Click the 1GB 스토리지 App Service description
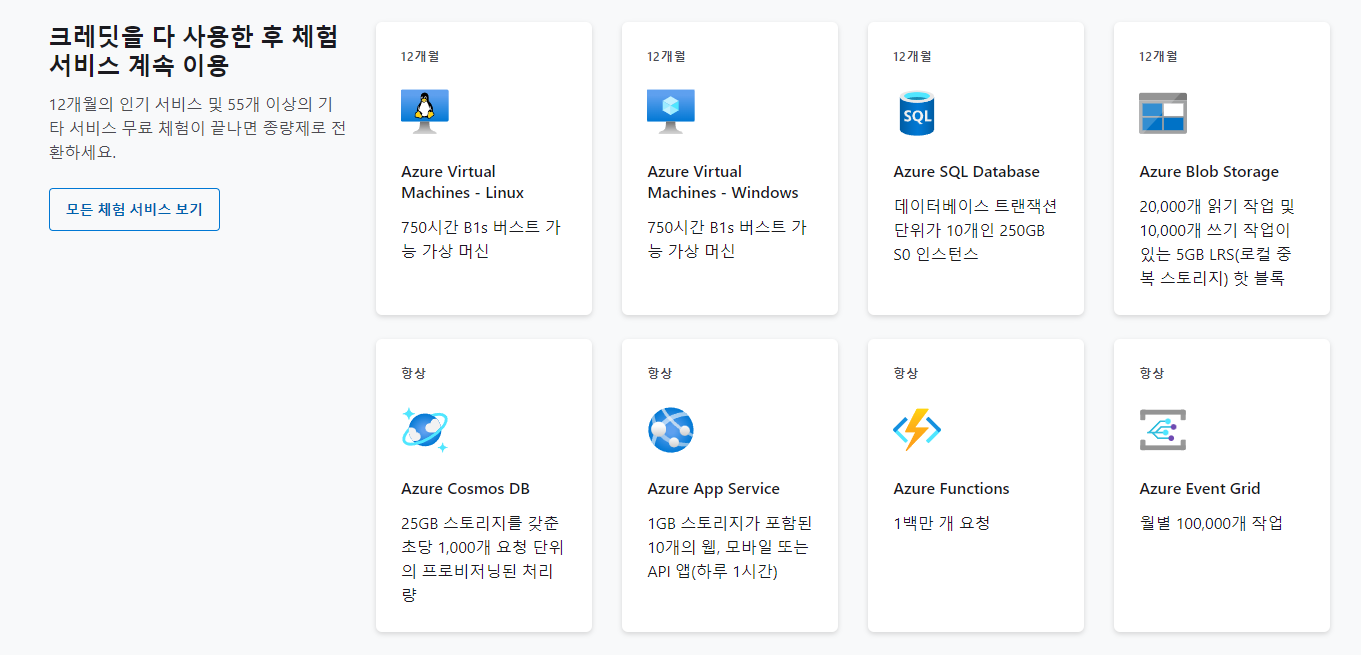 [x=730, y=547]
